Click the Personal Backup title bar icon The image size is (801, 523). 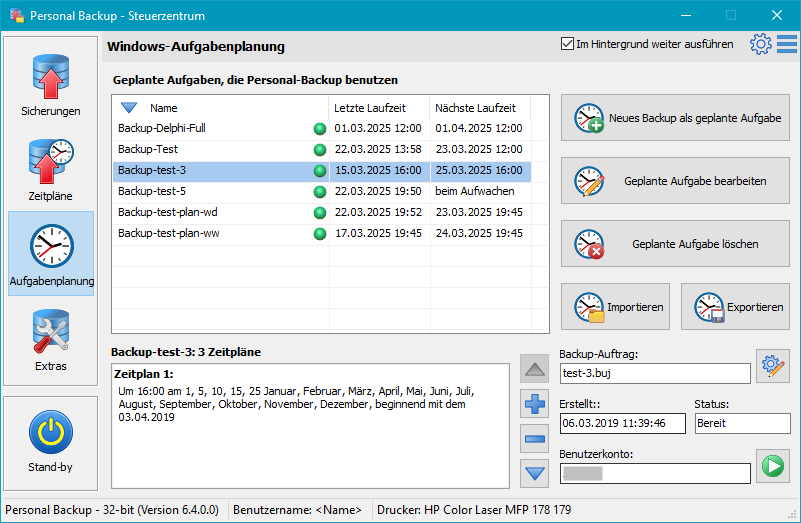[x=17, y=15]
